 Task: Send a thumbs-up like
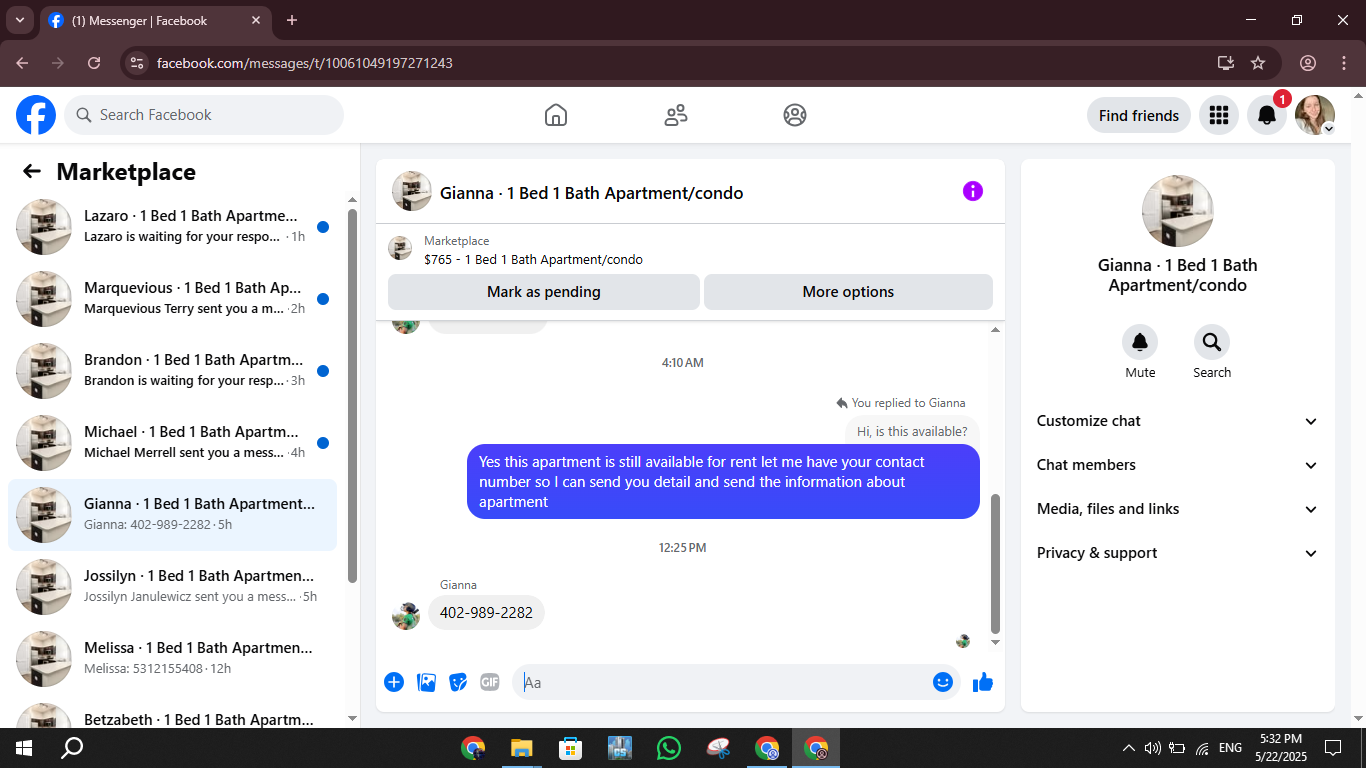983,682
